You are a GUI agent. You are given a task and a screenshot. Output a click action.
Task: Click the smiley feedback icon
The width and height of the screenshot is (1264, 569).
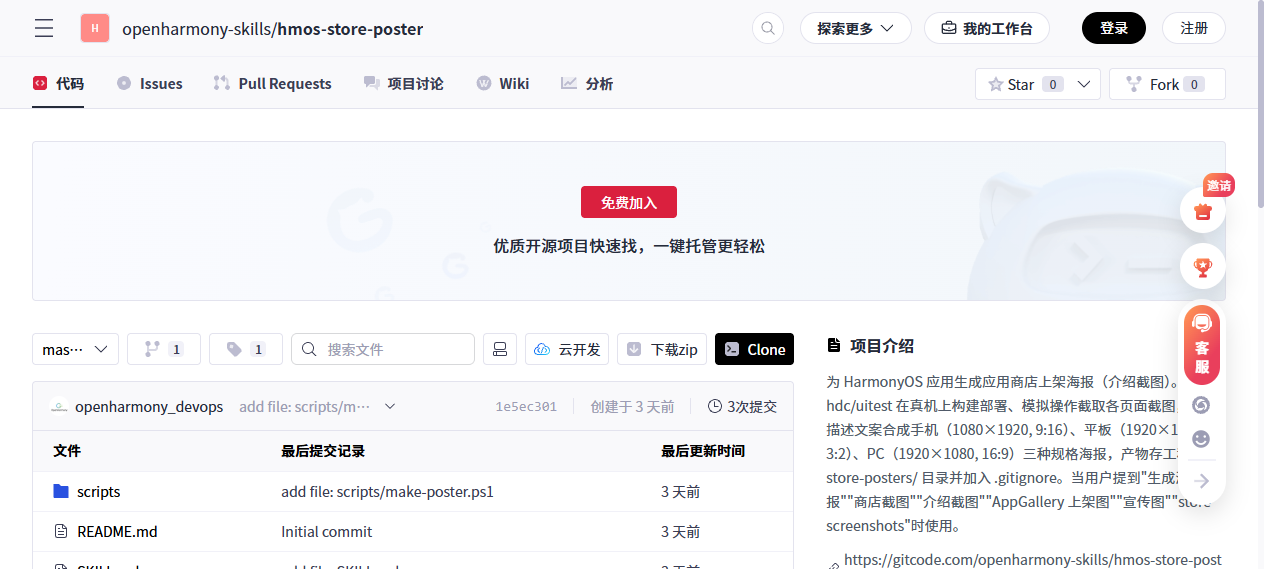1202,439
